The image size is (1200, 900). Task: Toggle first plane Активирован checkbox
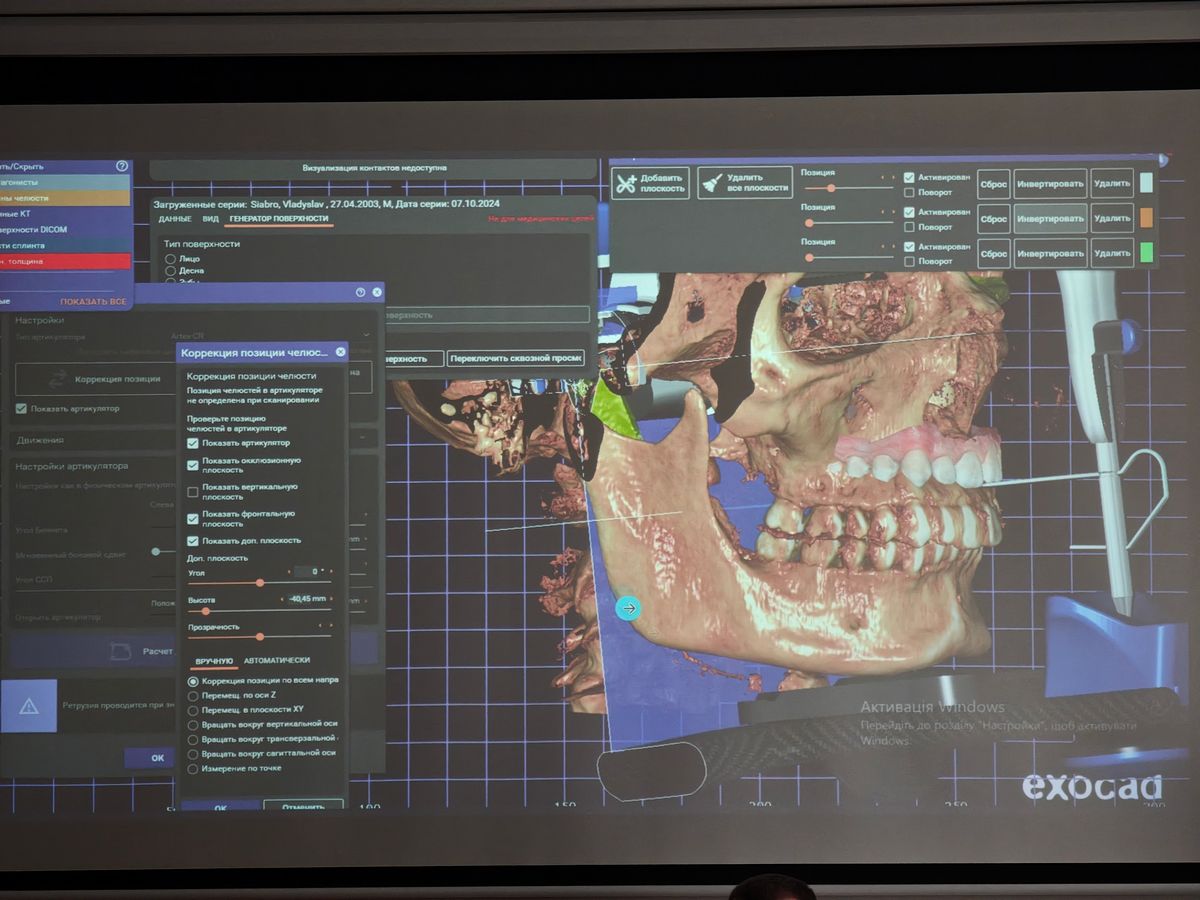(x=909, y=177)
